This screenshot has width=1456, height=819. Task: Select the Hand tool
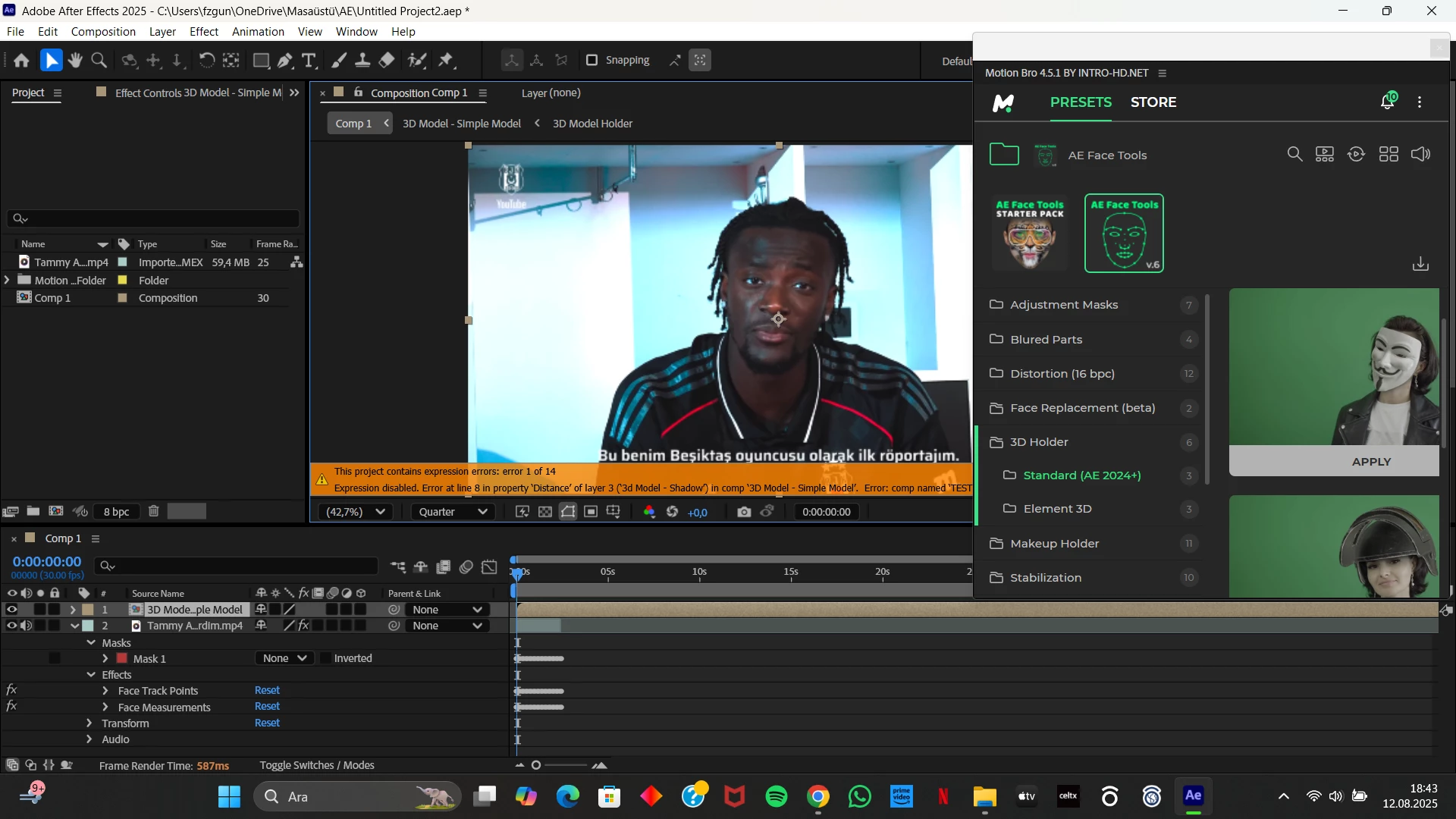[75, 61]
